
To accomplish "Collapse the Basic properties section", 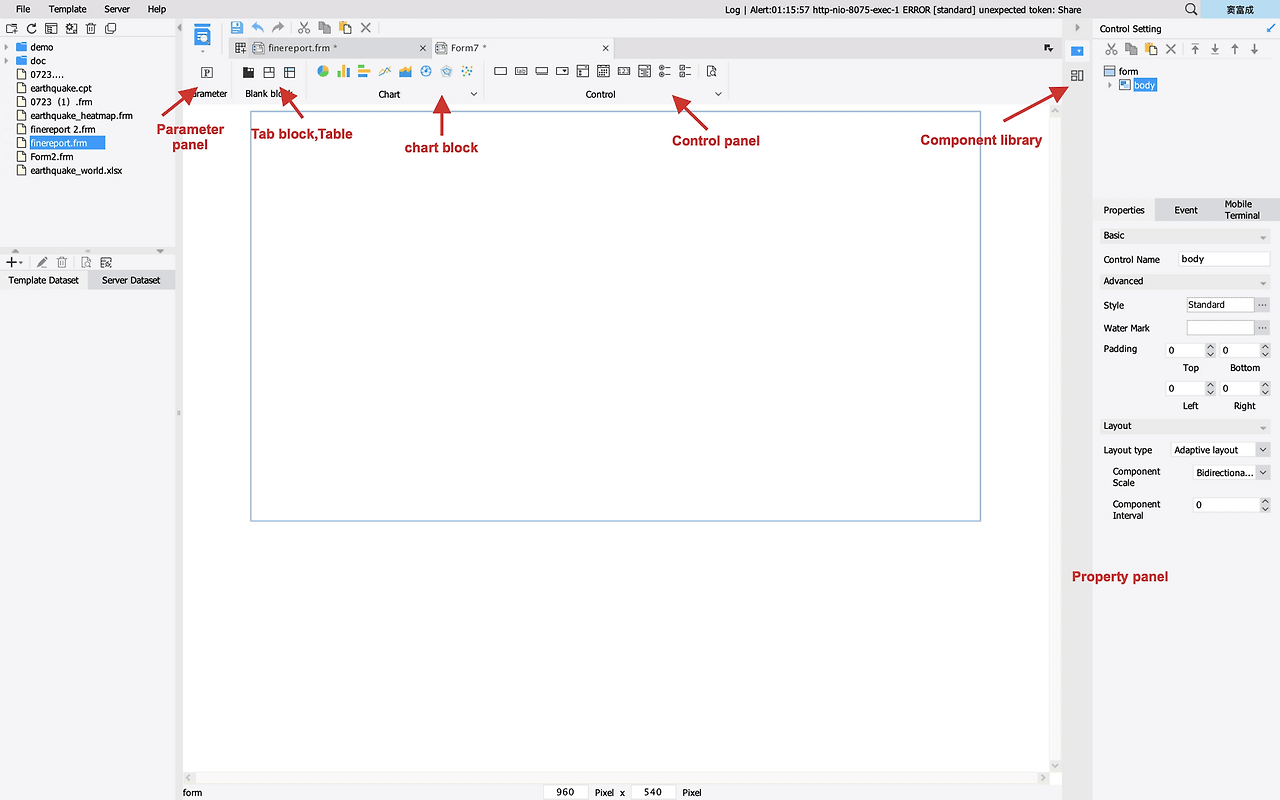I will (1264, 237).
